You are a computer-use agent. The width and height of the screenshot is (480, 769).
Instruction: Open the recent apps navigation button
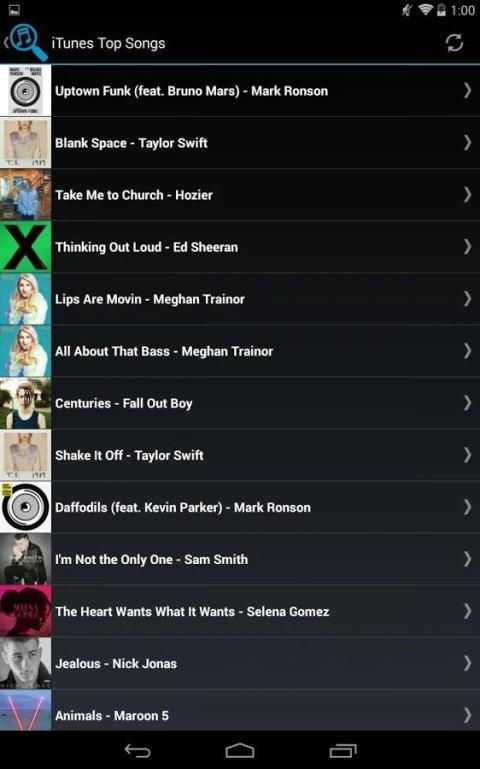pos(343,750)
